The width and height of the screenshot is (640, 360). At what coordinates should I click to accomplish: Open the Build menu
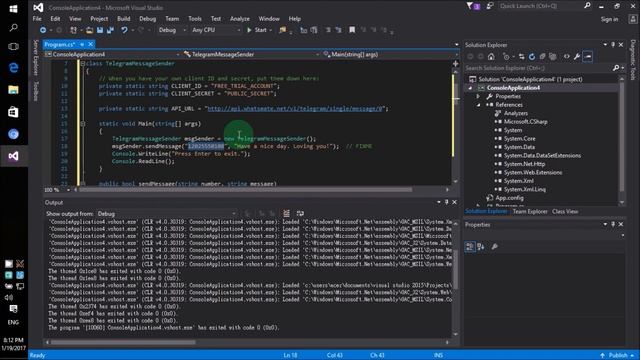124,19
